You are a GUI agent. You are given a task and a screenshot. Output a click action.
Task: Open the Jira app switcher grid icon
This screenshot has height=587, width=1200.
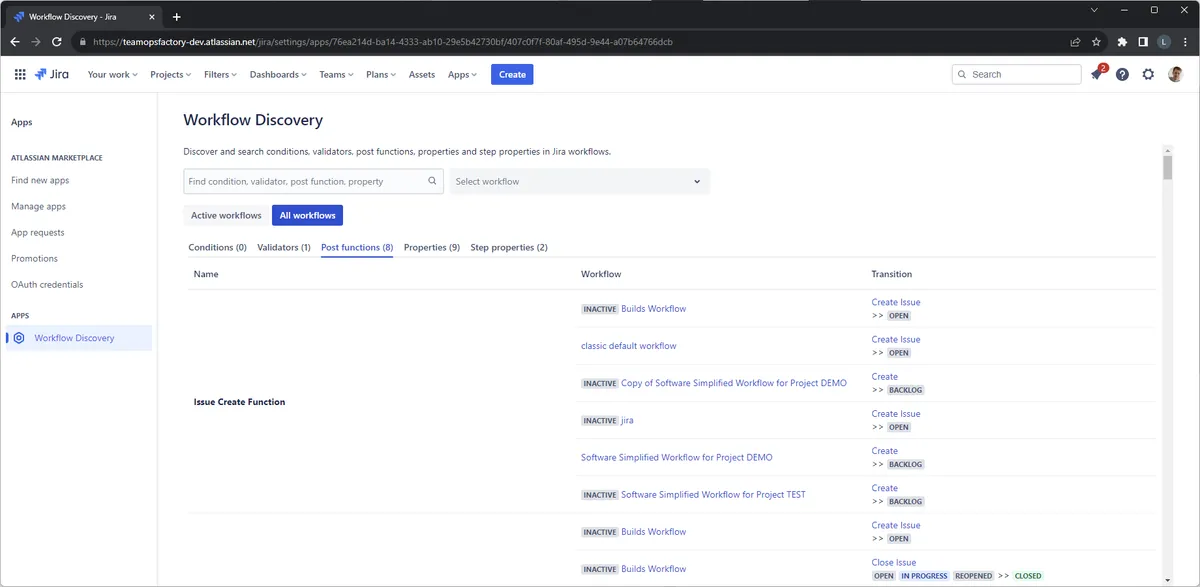coord(20,74)
